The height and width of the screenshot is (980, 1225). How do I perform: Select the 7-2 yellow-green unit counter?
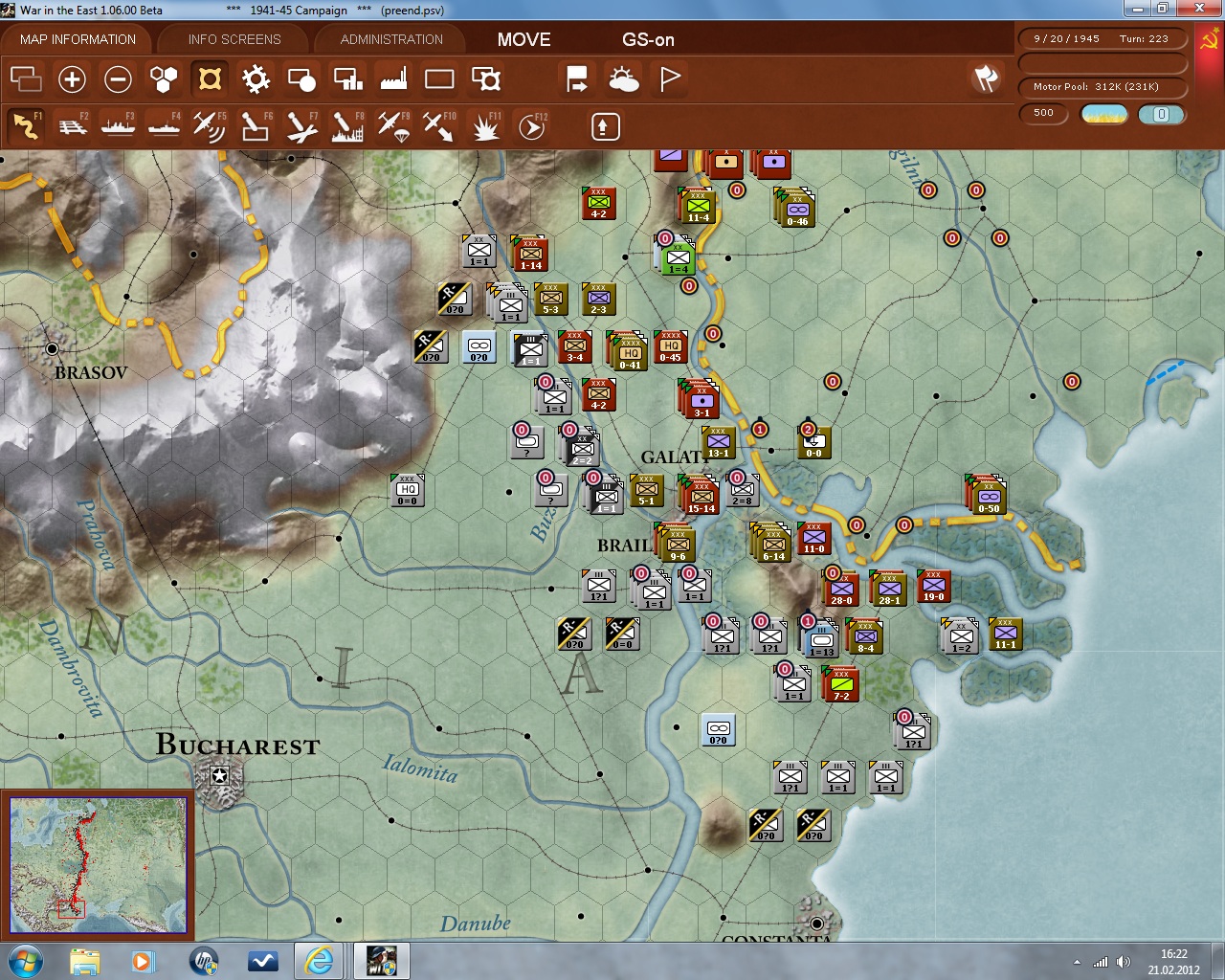(842, 684)
